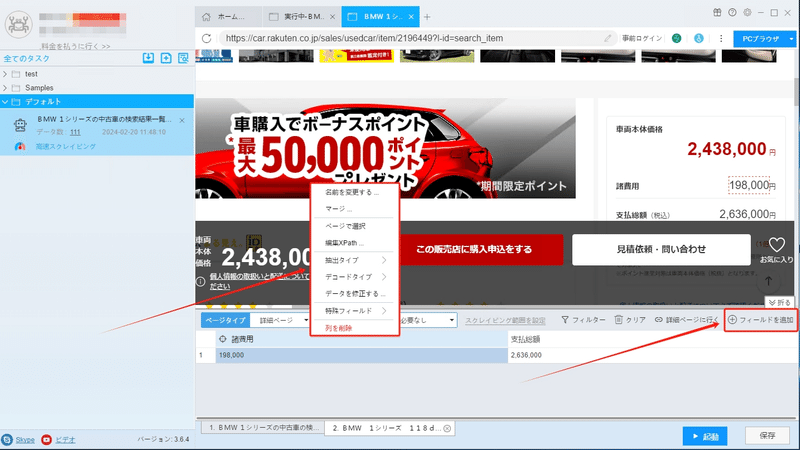Screen dimensions: 800x450
Task: Click フィールドを追加 add field button
Action: (x=761, y=320)
